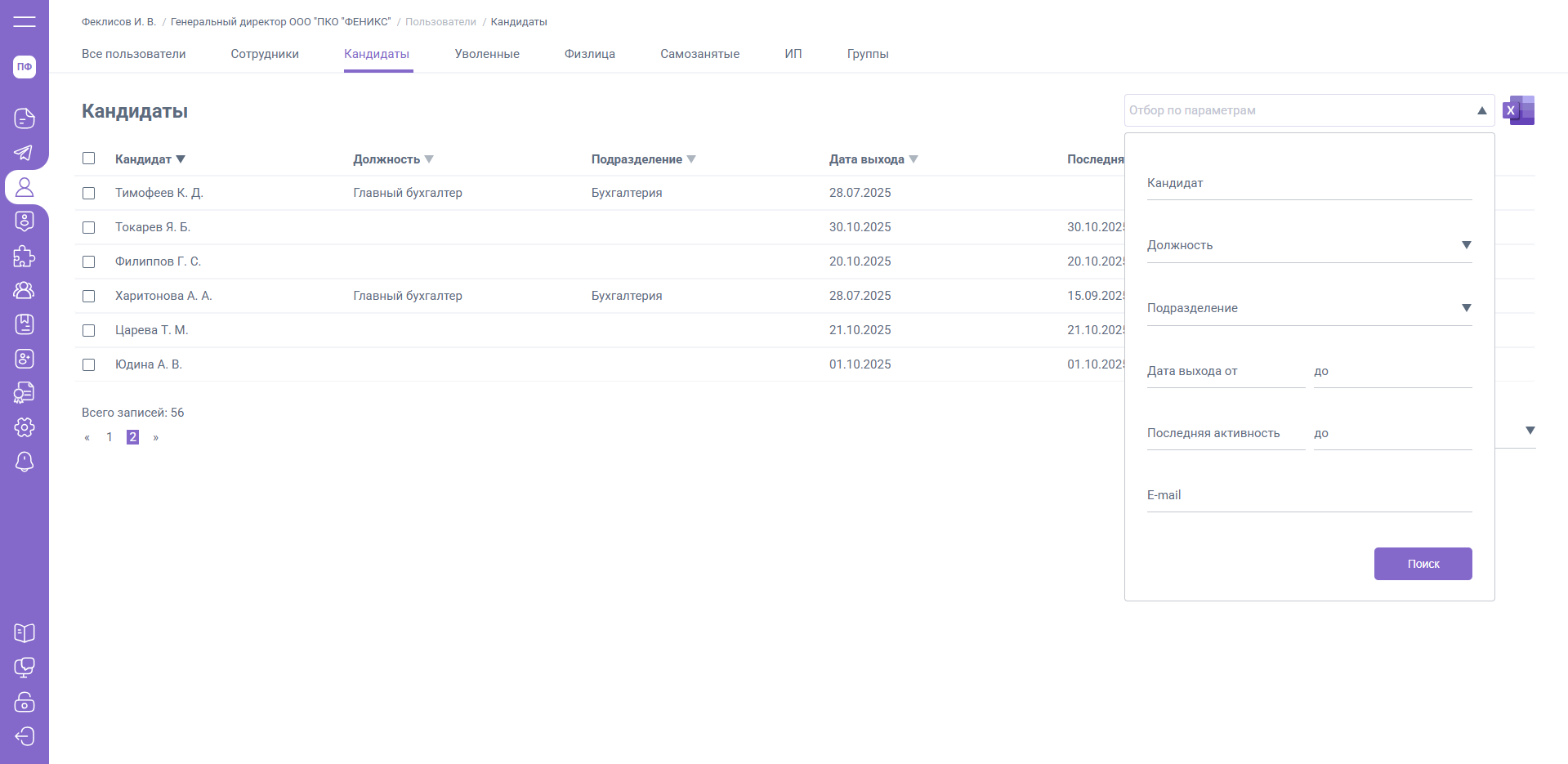Viewport: 1568px width, 764px height.
Task: Open the hamburger menu in the sidebar
Action: (x=25, y=22)
